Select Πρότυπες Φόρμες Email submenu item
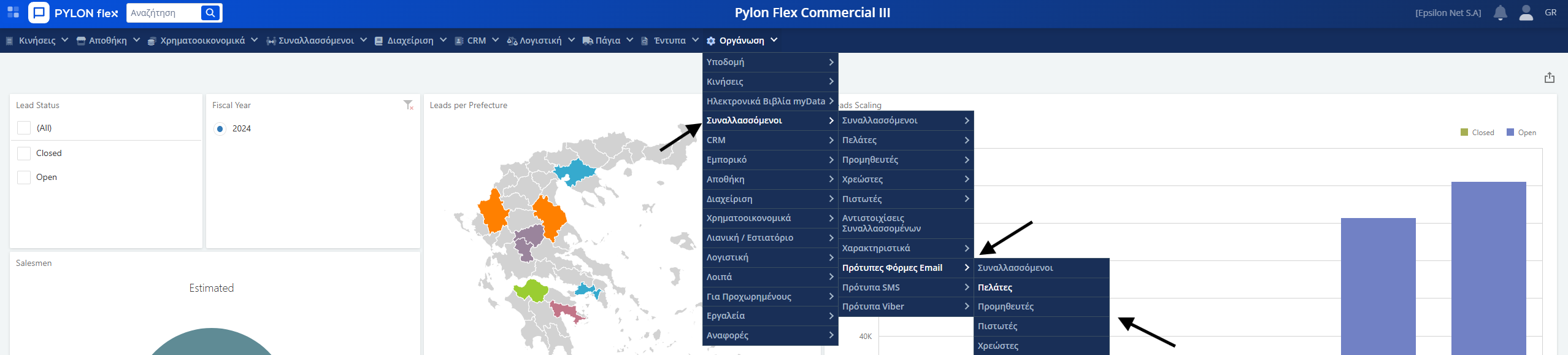Image resolution: width=1568 pixels, height=355 pixels. [x=906, y=268]
